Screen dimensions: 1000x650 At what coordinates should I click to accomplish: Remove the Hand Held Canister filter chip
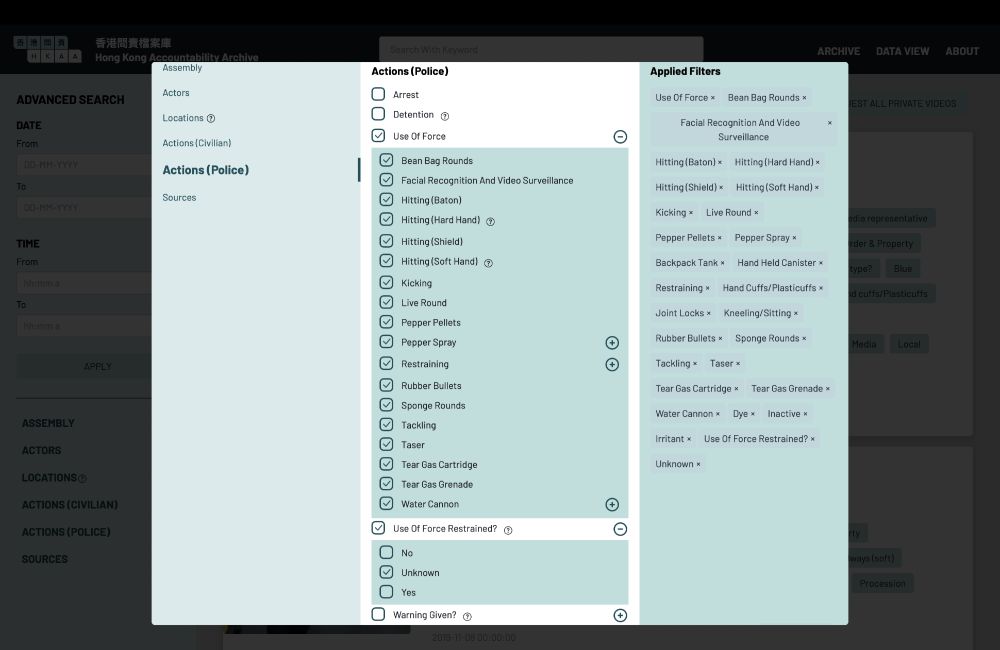click(821, 263)
